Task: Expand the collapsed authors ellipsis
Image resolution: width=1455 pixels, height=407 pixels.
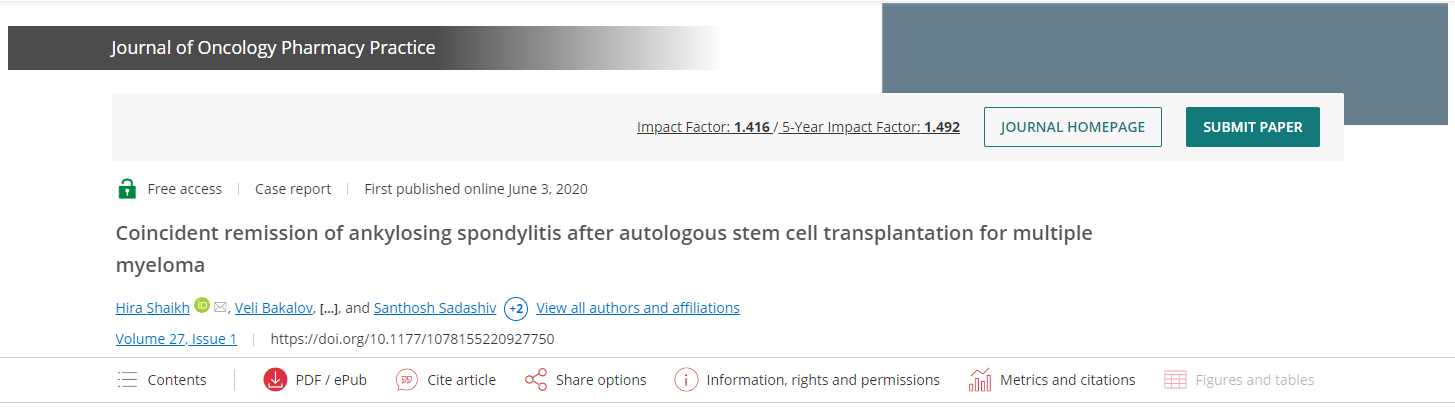Action: tap(327, 309)
